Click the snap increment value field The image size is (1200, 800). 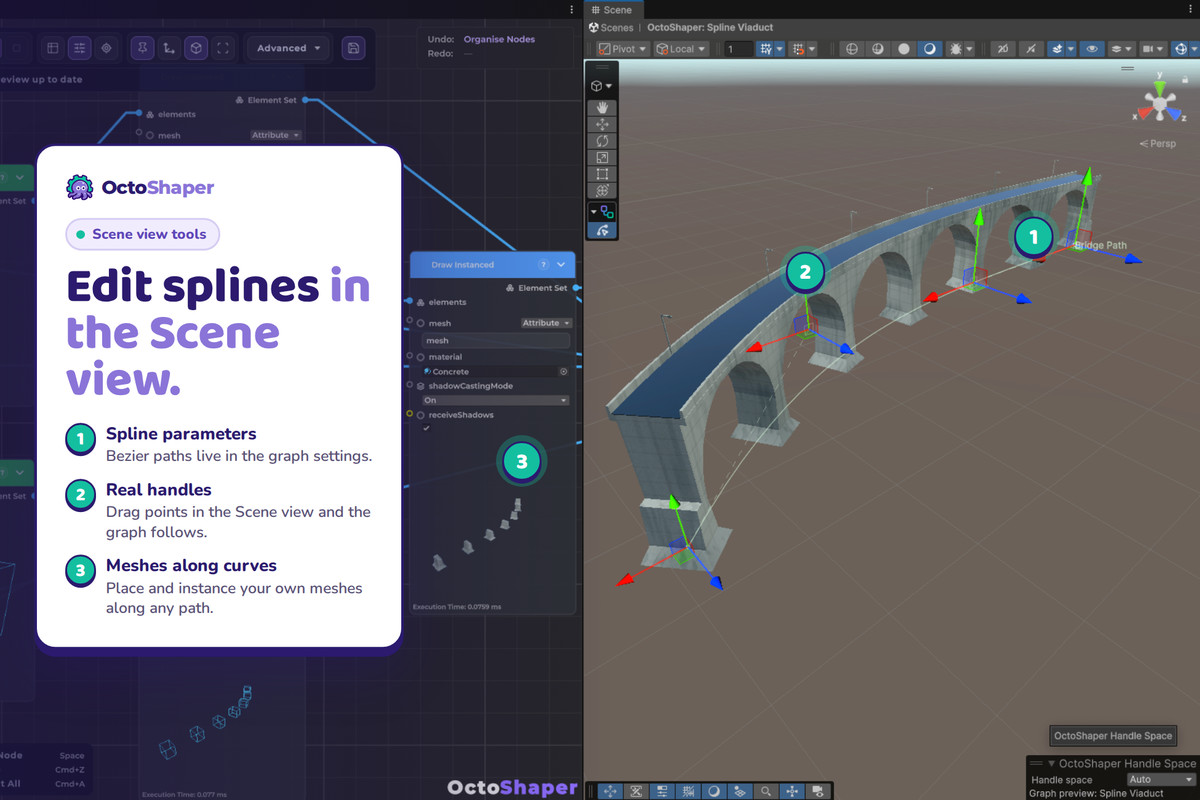(x=739, y=48)
